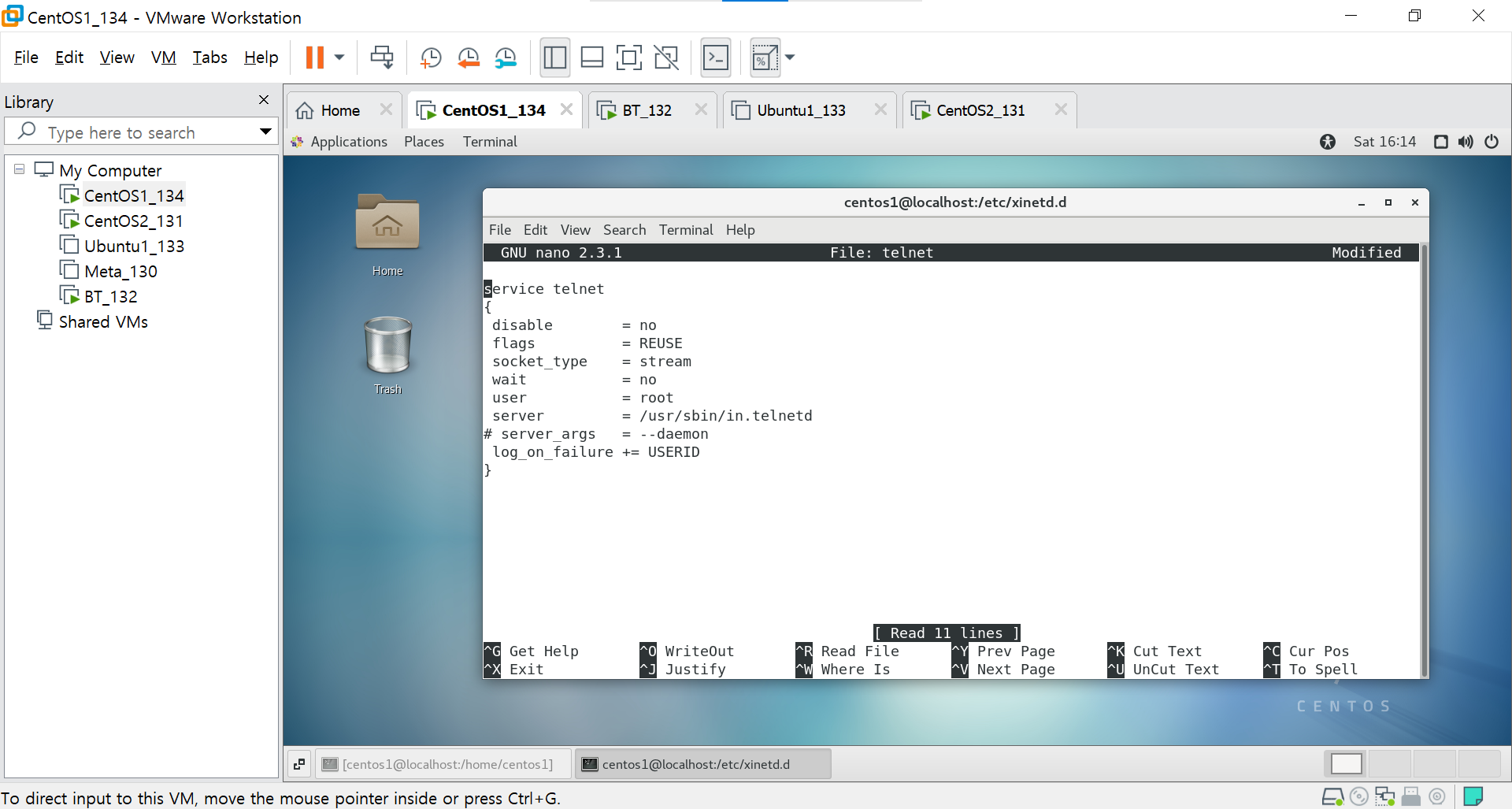1512x809 pixels.
Task: Open the GNOME Places menu
Action: [x=424, y=142]
